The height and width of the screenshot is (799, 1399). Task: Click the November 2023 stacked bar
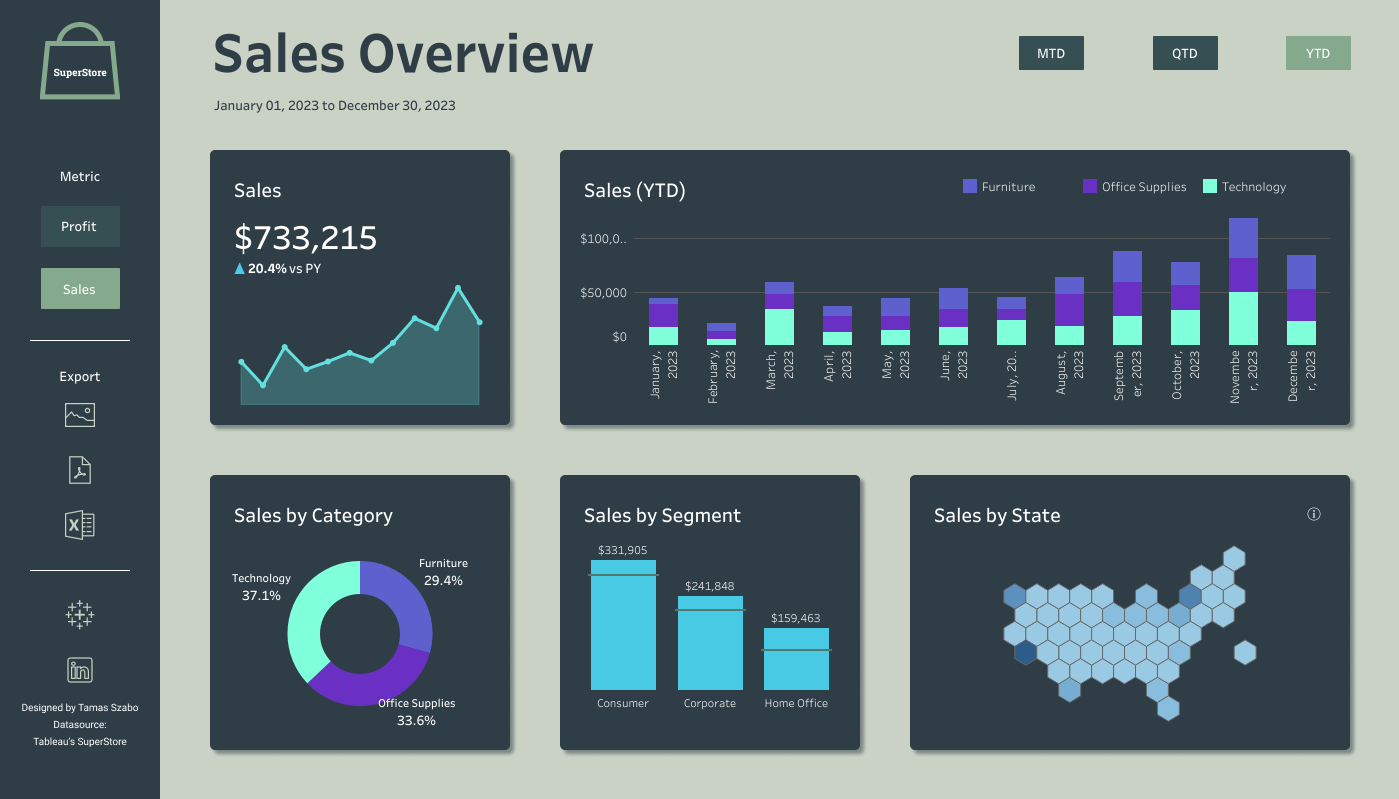[x=1243, y=280]
